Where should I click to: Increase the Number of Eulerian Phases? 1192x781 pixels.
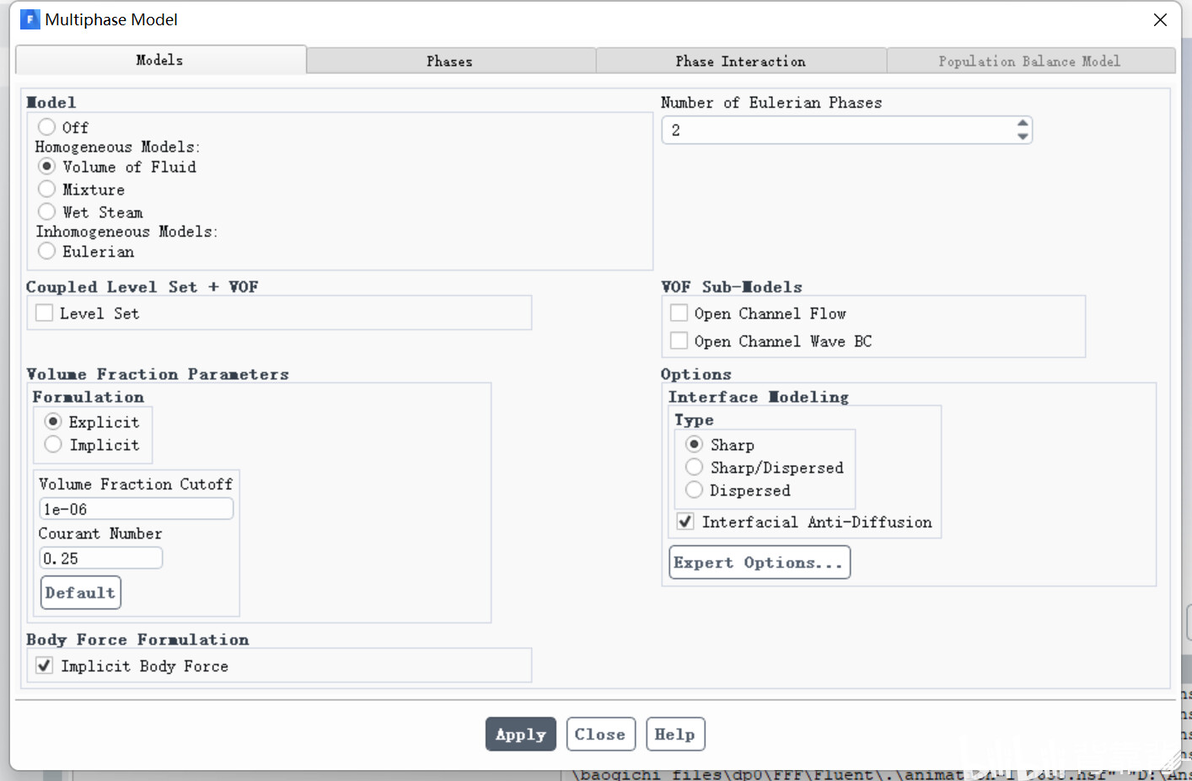pos(1022,124)
